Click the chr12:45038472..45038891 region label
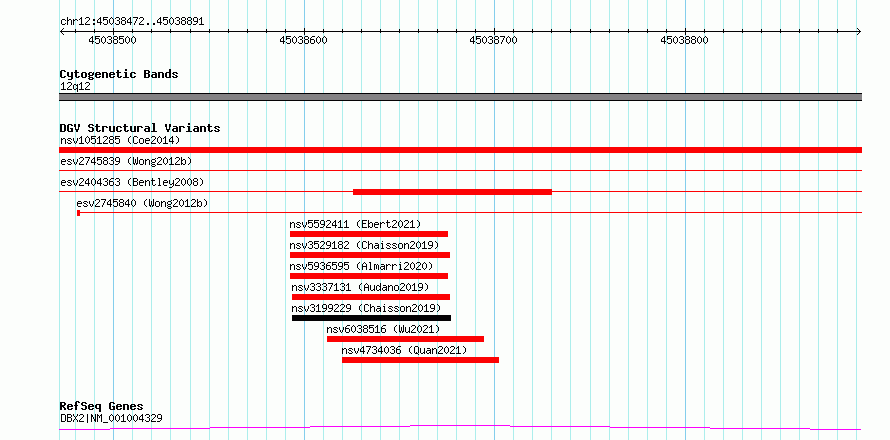The height and width of the screenshot is (440, 890). pyautogui.click(x=132, y=22)
